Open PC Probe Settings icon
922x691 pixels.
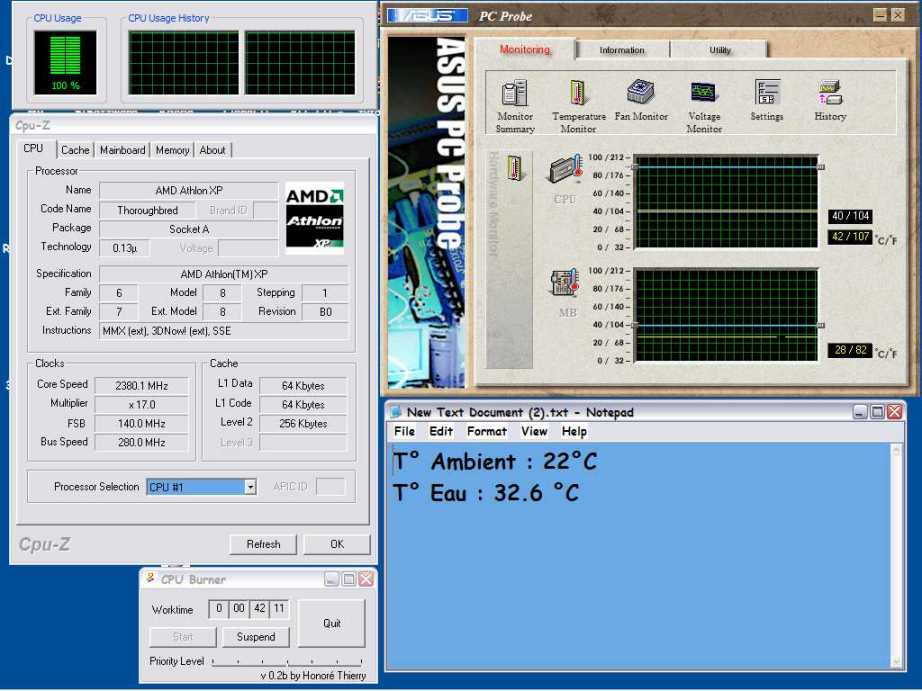[767, 100]
